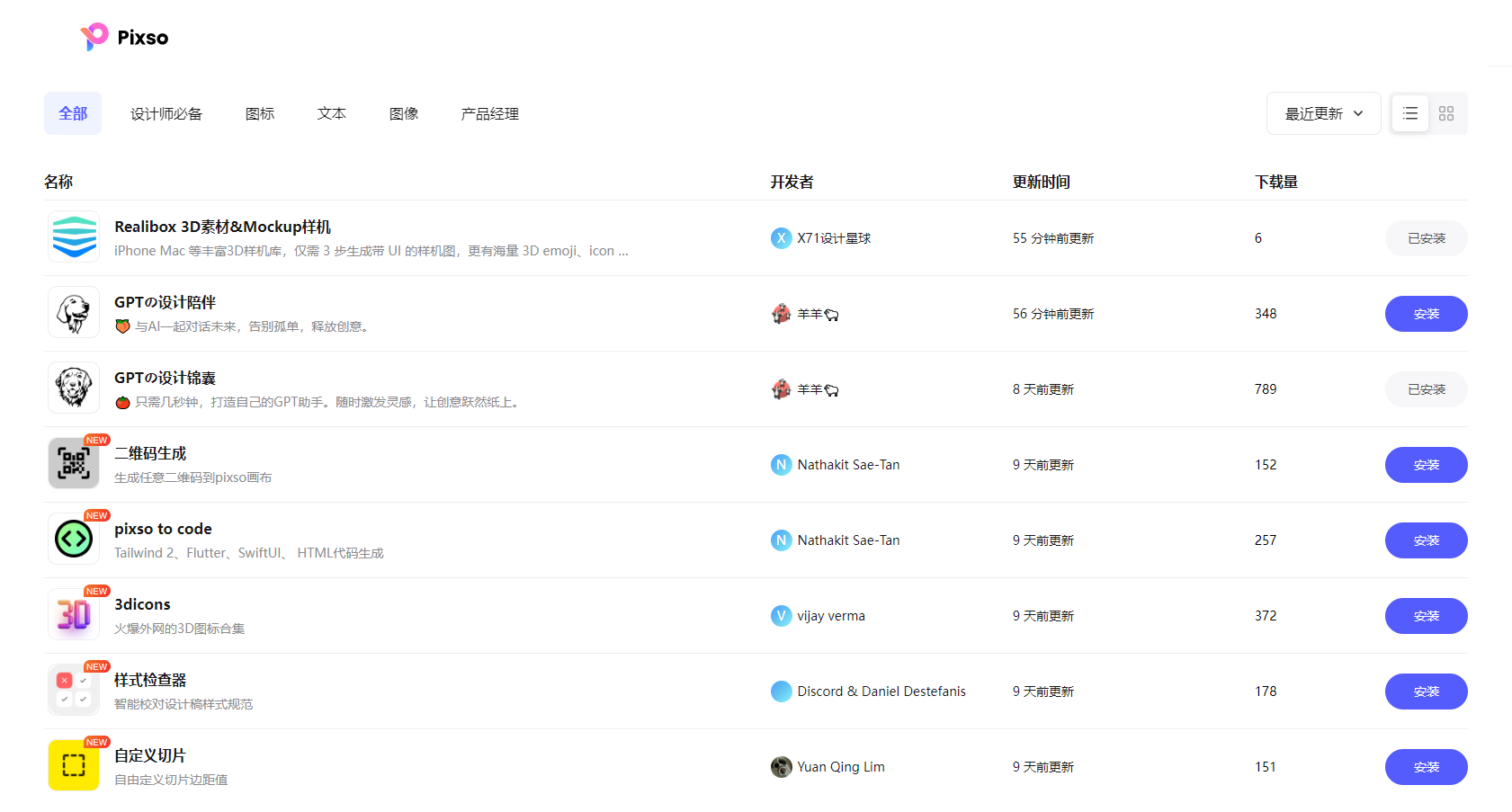Click developer name Yuan Qing Lim
This screenshot has height=812, width=1512.
coord(841,767)
